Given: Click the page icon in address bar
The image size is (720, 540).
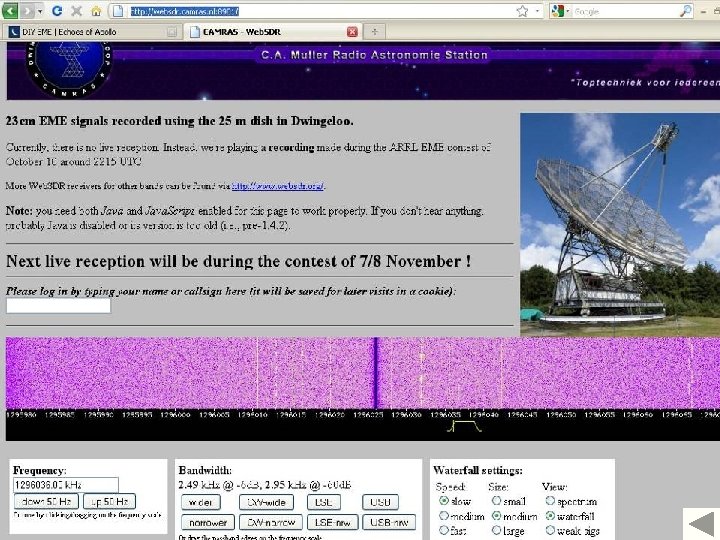Looking at the screenshot, I should [x=118, y=11].
